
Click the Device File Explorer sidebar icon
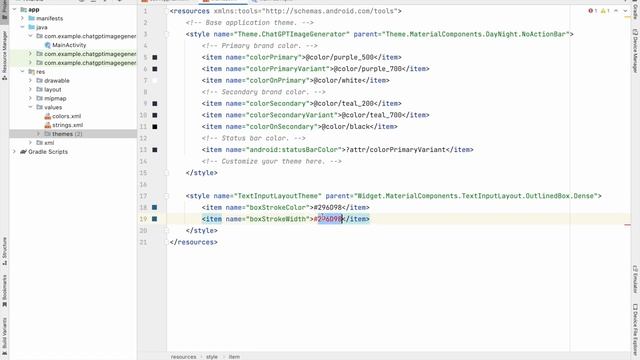(x=635, y=307)
